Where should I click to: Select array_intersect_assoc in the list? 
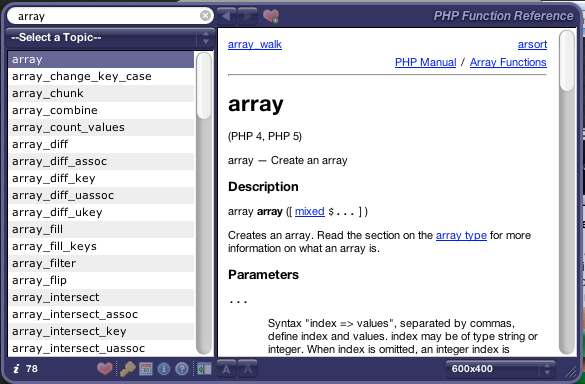(x=101, y=314)
